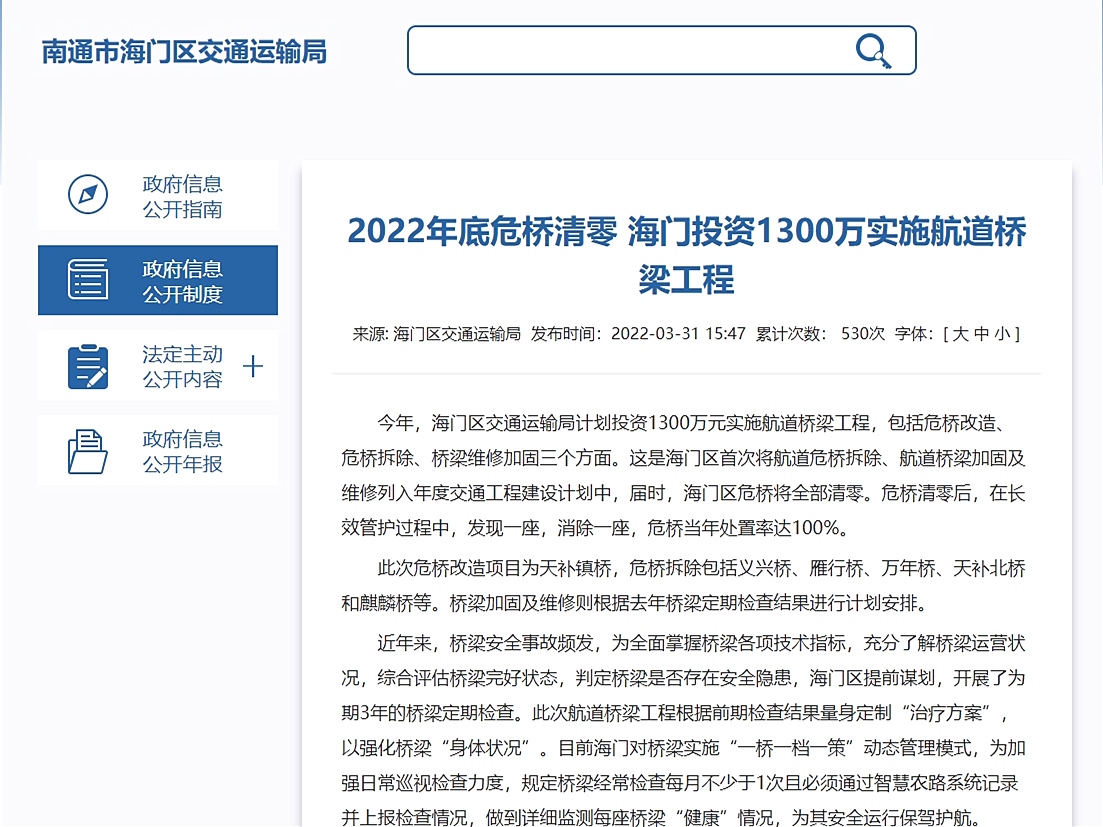1103x827 pixels.
Task: Open 政府信息公开年报 menu item
Action: point(158,451)
